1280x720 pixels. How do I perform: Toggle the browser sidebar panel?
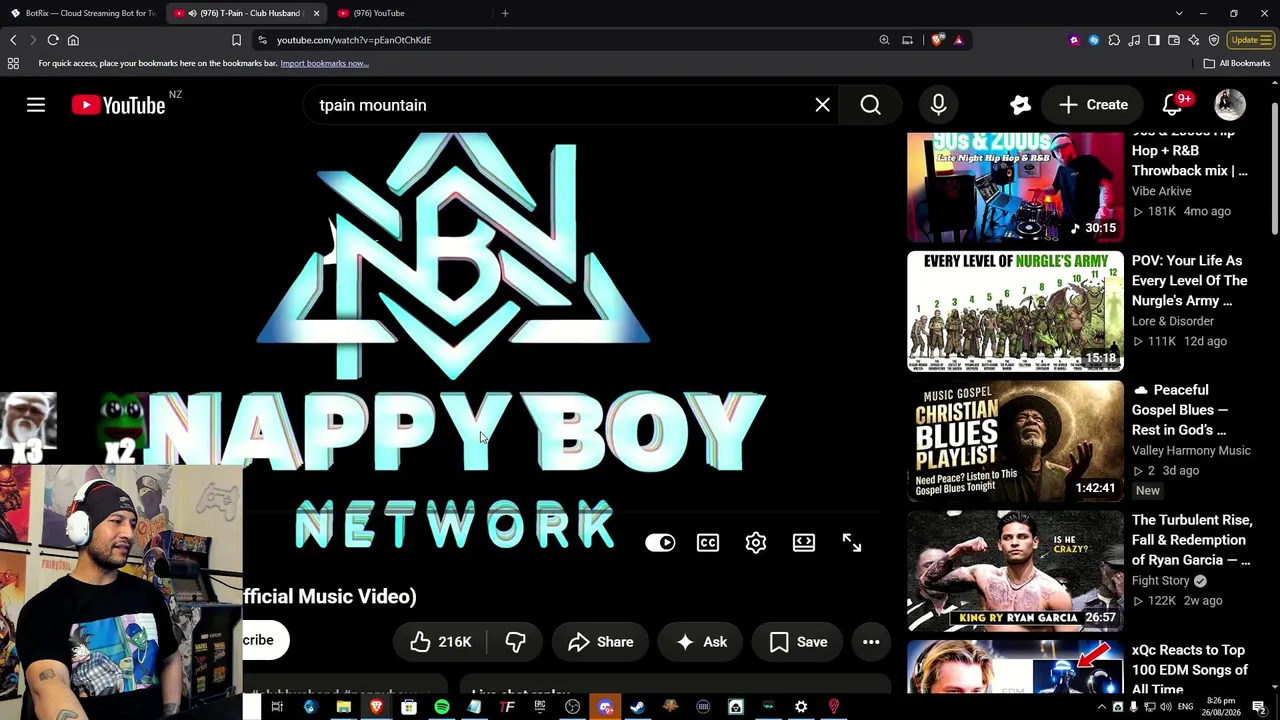coord(1154,40)
